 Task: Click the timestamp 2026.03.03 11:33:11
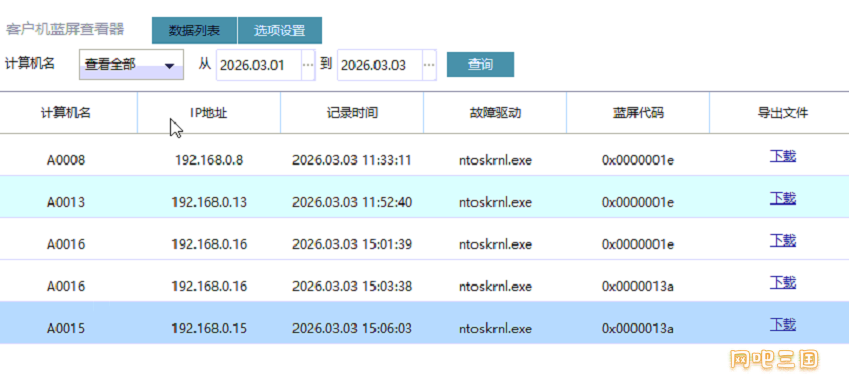pos(352,160)
